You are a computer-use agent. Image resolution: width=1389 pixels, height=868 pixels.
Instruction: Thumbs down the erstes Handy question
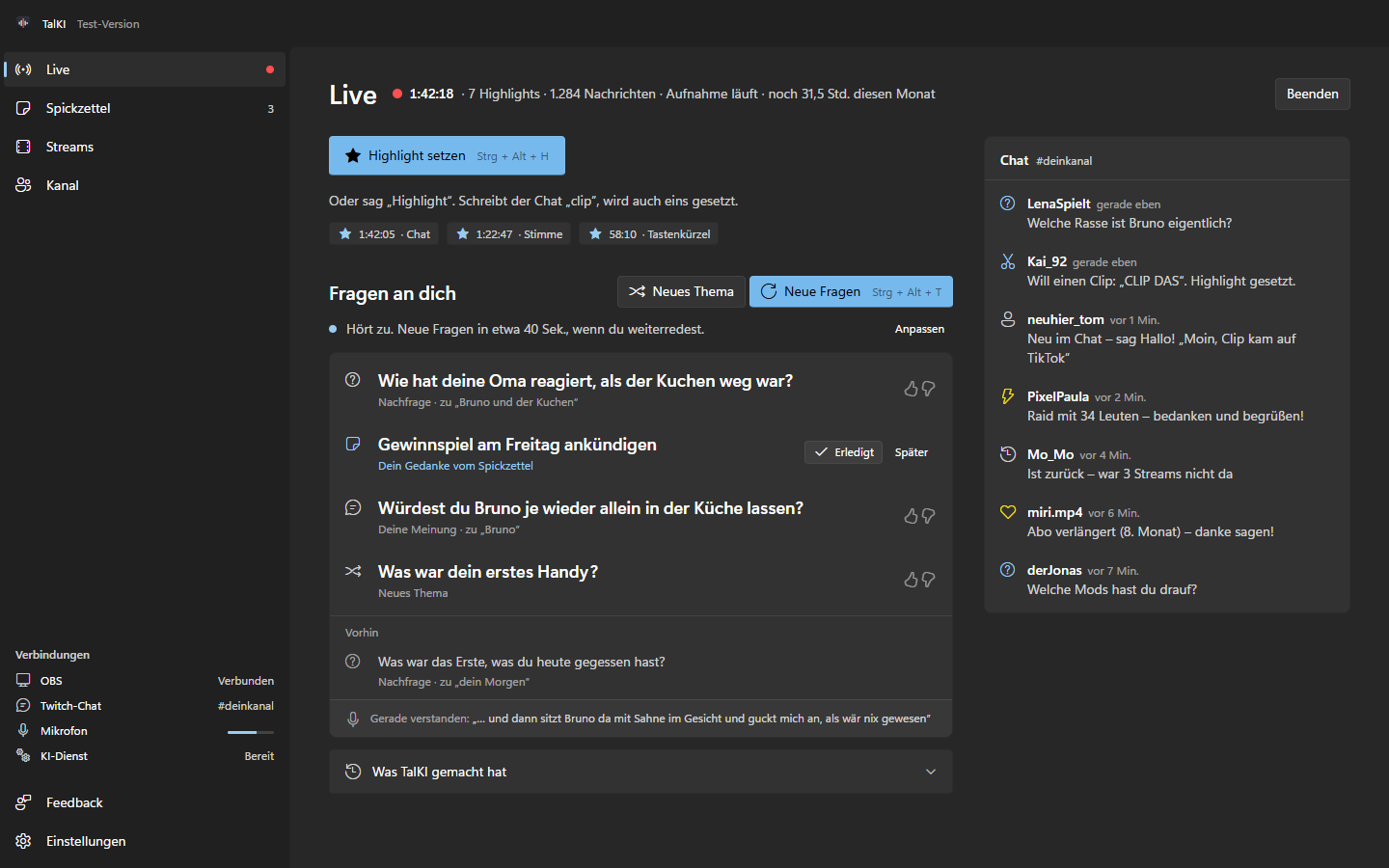pos(928,580)
